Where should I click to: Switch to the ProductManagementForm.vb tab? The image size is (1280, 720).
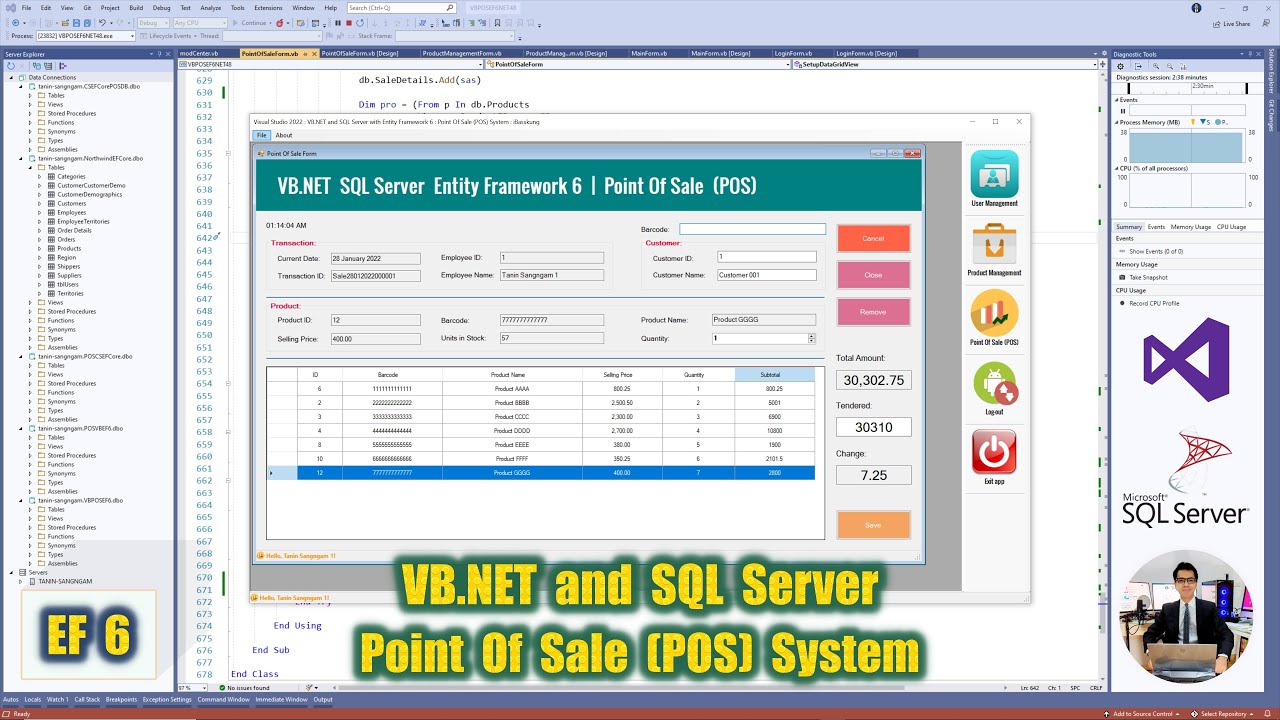click(462, 54)
